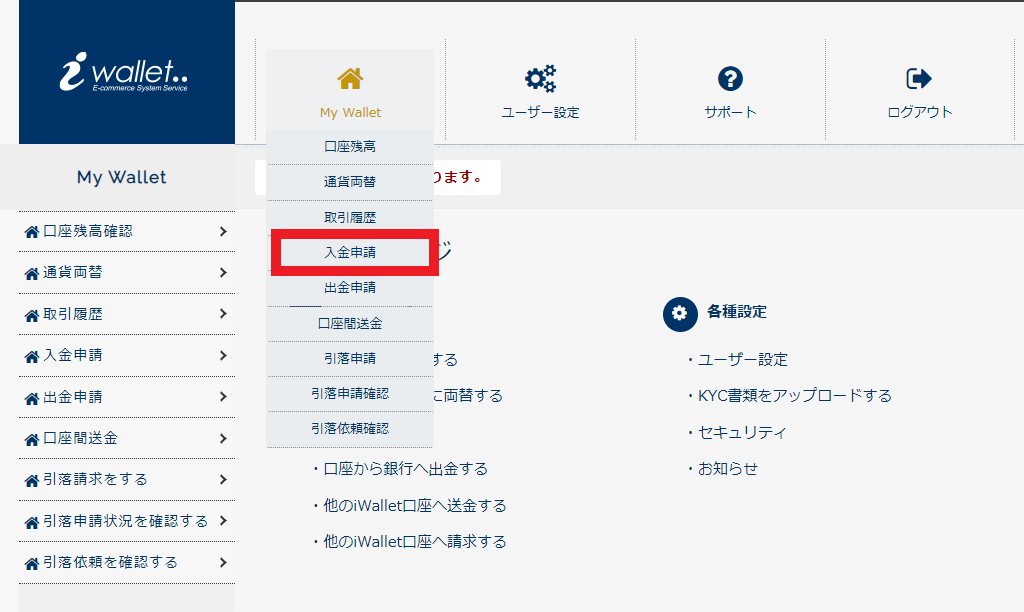Open sidebar 口座間送金 link
Image resolution: width=1024 pixels, height=612 pixels.
point(80,438)
